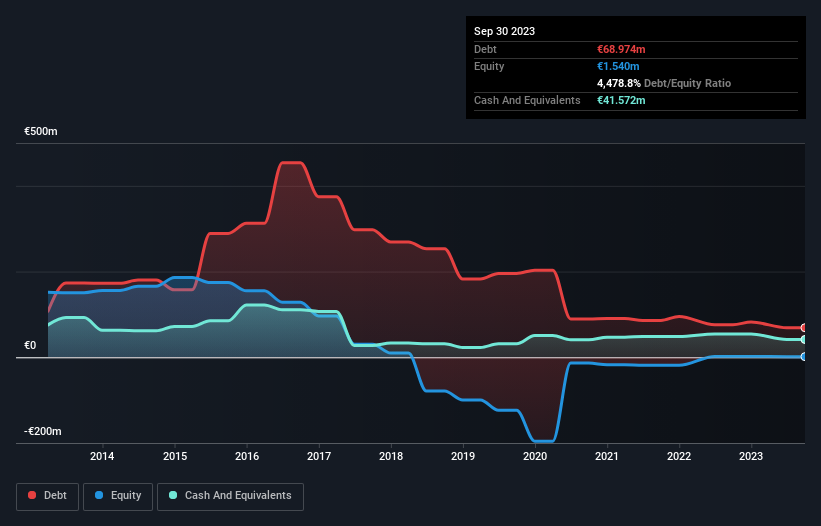Click the 2015 x-axis label

[x=175, y=456]
